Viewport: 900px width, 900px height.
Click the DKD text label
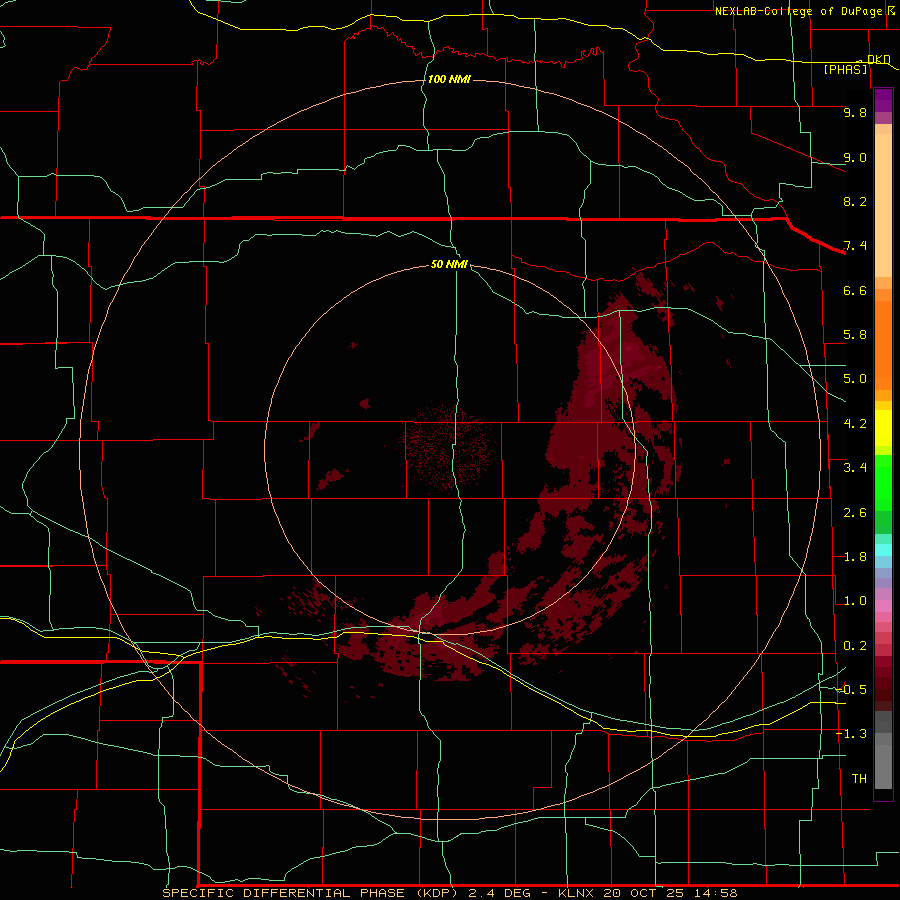coord(878,59)
